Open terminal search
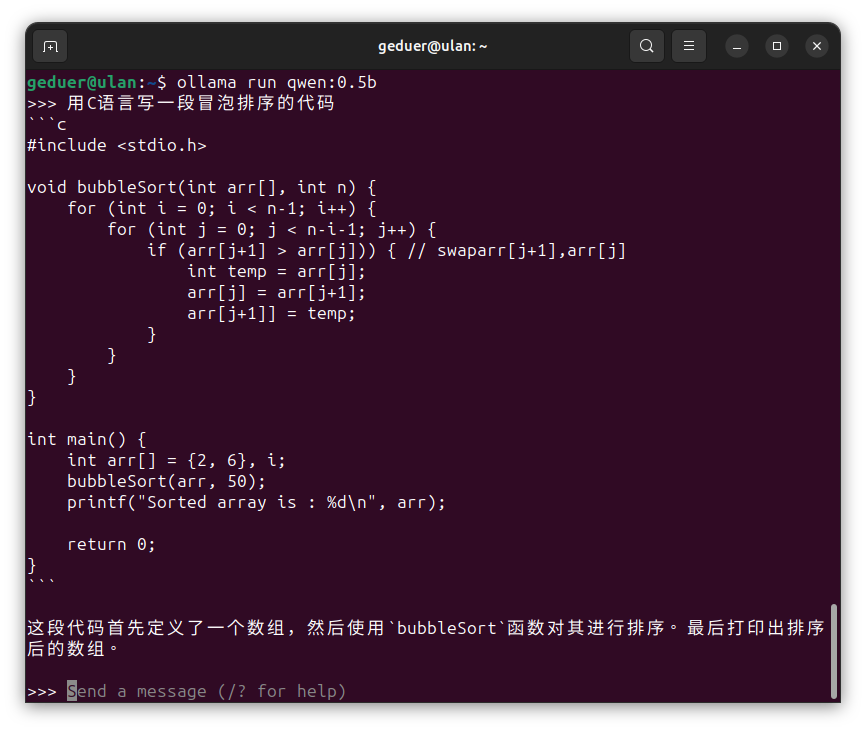Screen dimensions: 866x731 click(x=647, y=46)
